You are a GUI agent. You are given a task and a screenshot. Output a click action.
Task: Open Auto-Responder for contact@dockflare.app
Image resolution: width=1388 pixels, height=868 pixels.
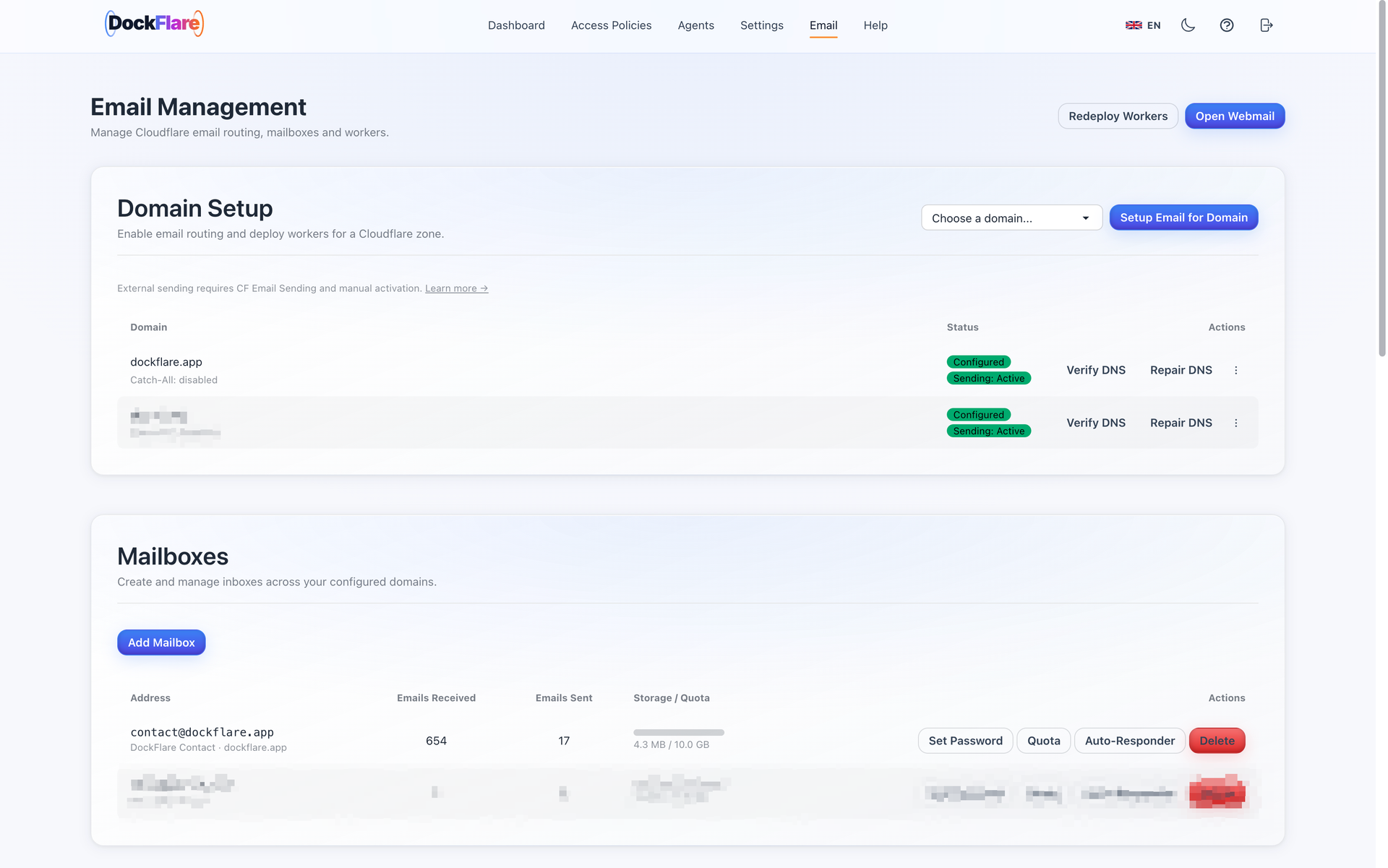click(x=1129, y=741)
